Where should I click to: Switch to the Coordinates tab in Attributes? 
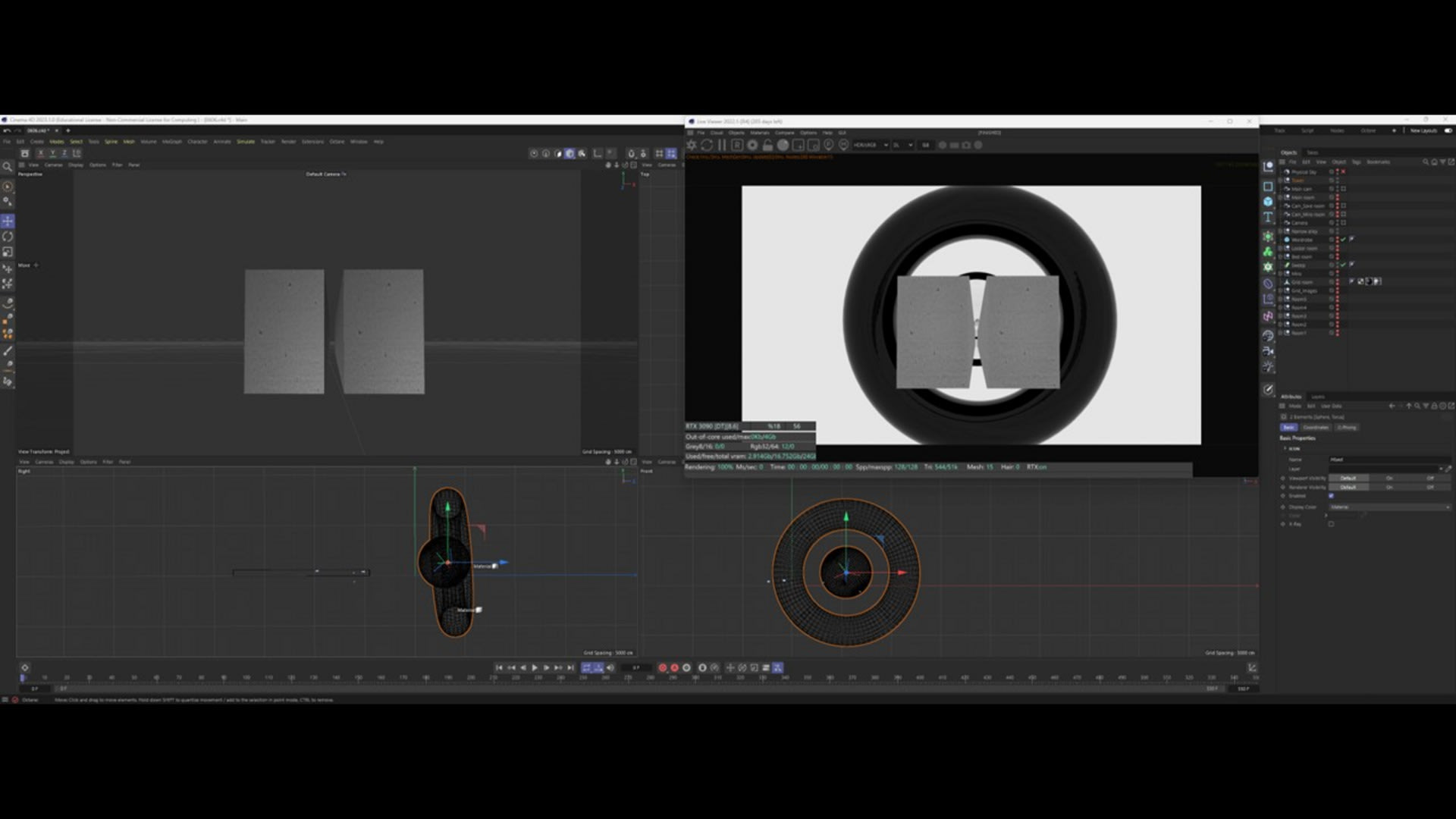tap(1316, 428)
